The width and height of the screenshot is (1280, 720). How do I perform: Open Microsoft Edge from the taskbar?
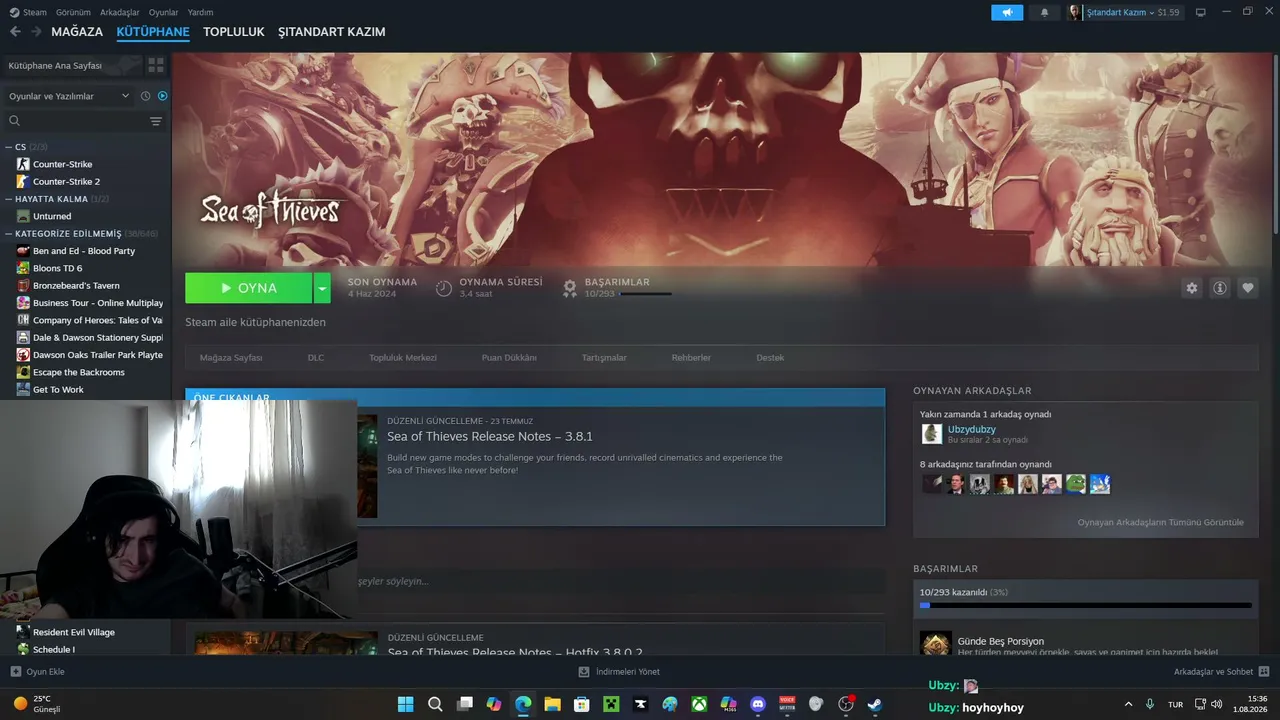(523, 704)
